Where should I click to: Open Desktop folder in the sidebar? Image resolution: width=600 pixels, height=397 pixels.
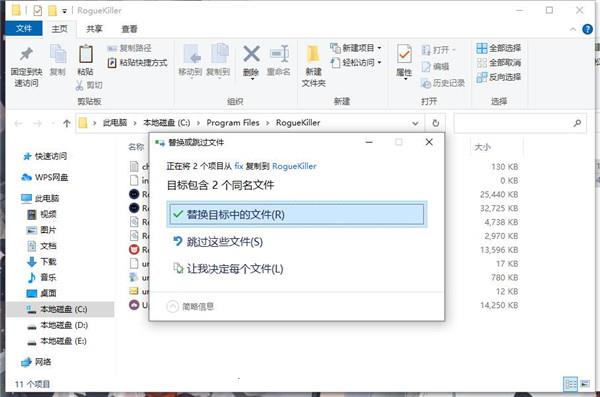tap(42, 293)
